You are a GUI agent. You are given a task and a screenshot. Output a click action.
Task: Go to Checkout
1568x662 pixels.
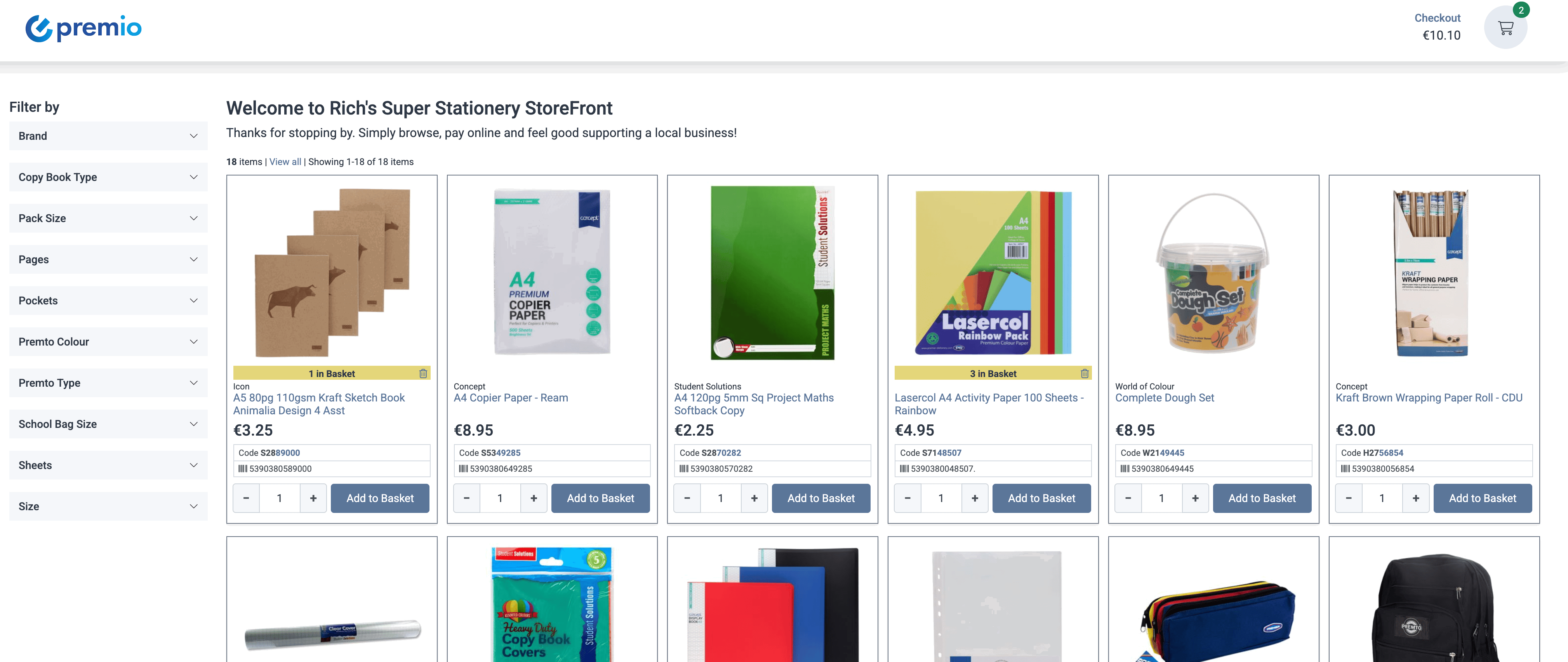[1436, 18]
